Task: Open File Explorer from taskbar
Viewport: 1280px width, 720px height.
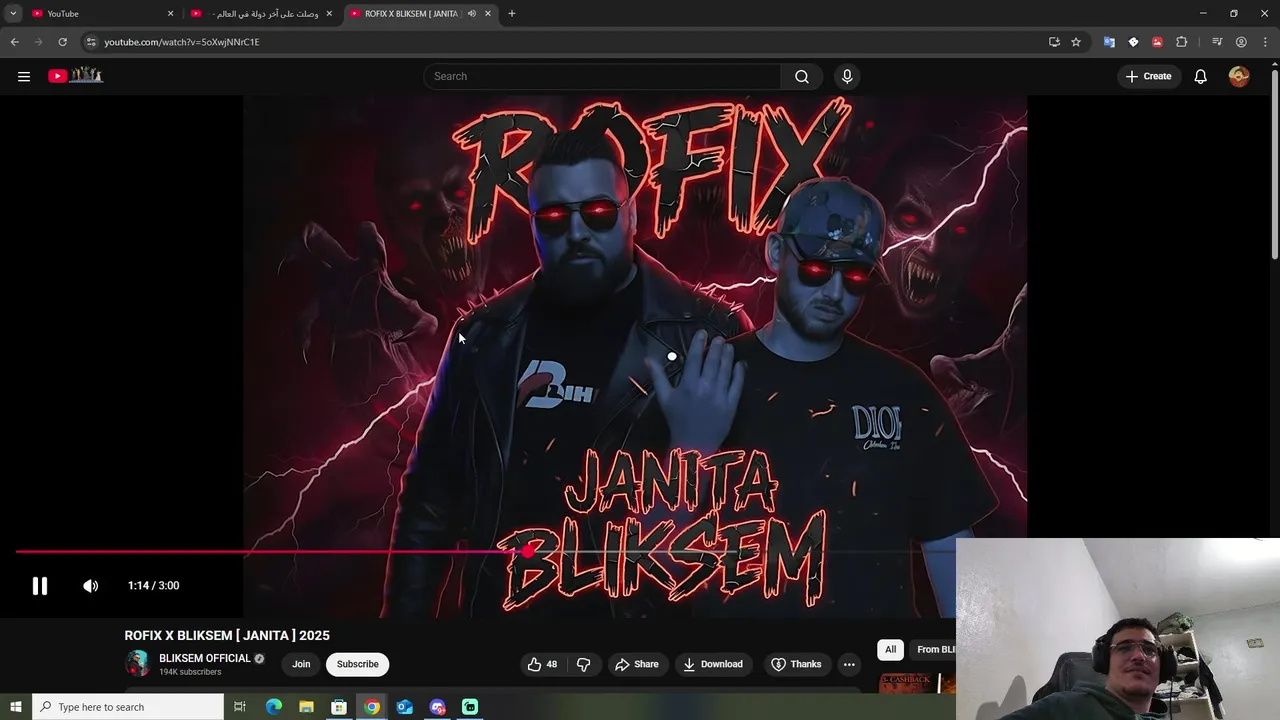Action: pos(307,707)
